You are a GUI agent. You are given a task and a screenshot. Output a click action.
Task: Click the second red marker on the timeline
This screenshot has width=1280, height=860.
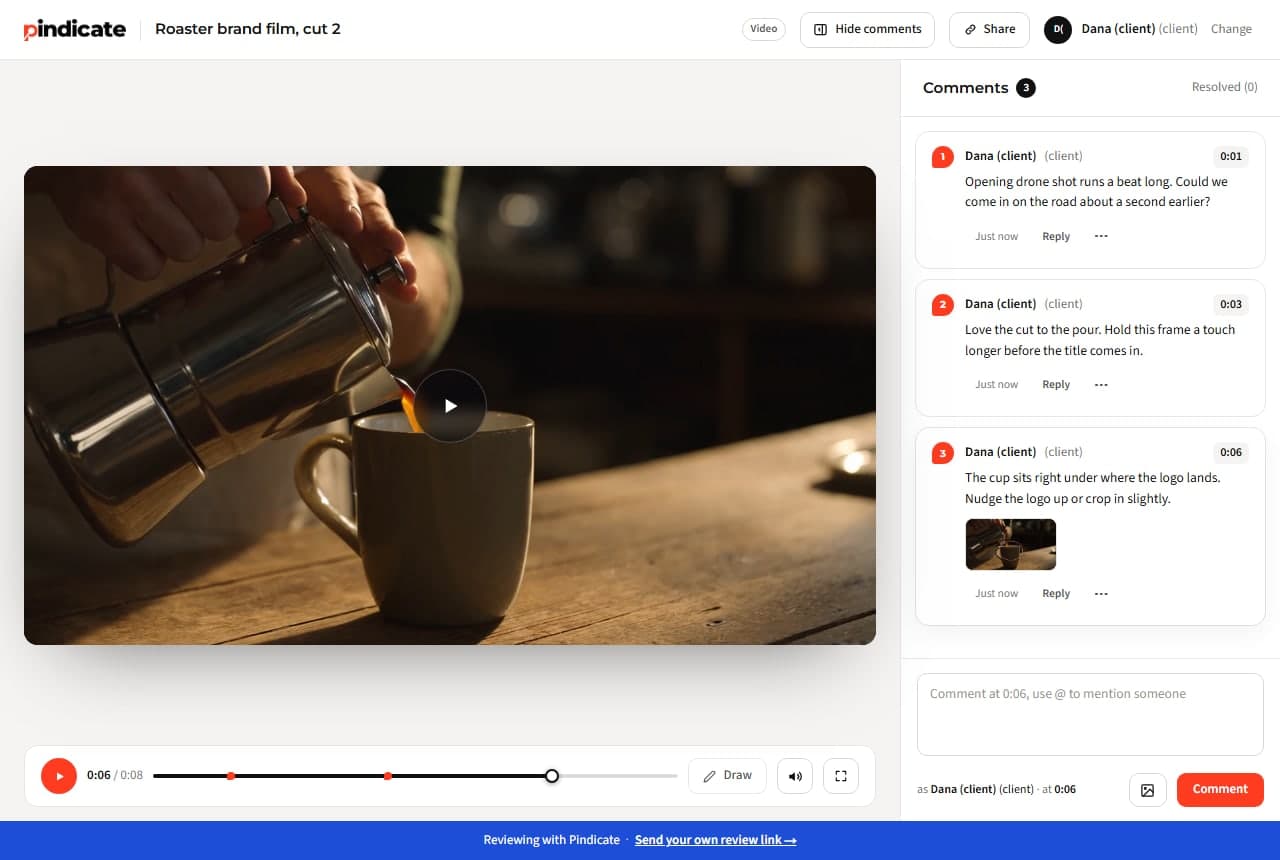tap(388, 776)
